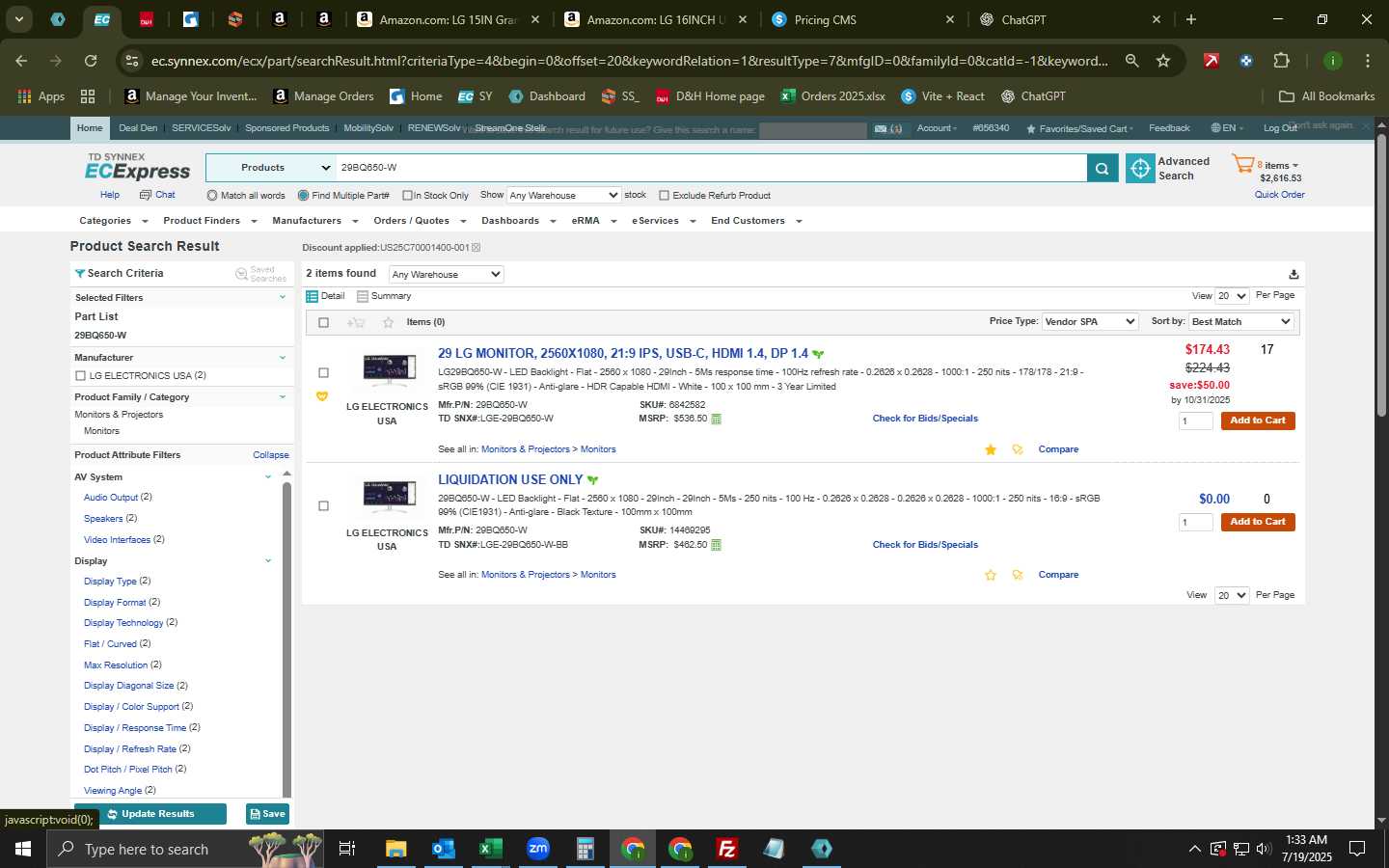
Task: Open Any Warehouse dropdown beside items found
Action: point(446,275)
